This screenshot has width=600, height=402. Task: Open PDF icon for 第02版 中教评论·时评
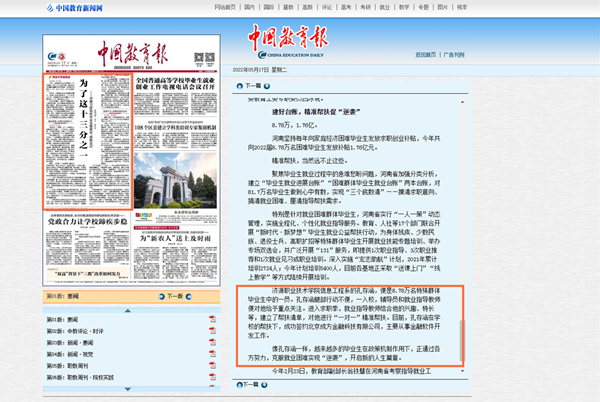[x=212, y=330]
